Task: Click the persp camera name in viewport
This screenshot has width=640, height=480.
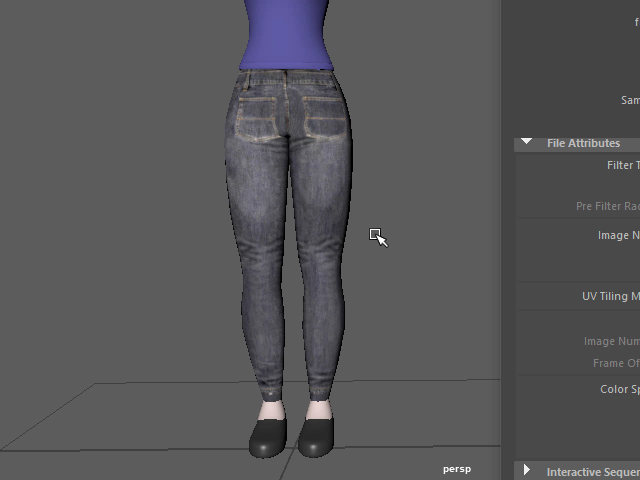Action: coord(457,468)
